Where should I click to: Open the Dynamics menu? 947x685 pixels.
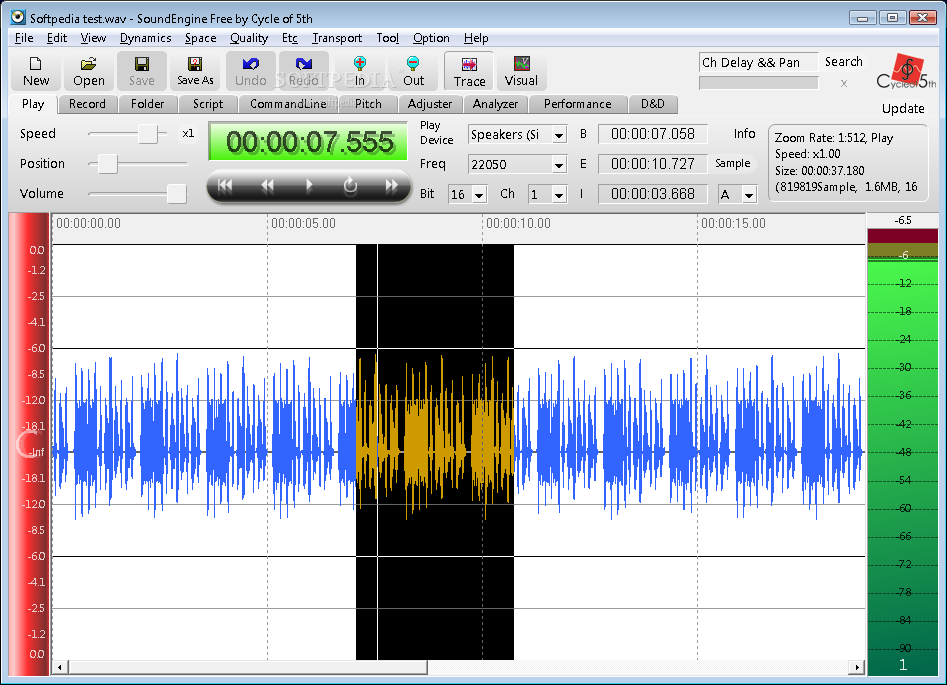point(146,38)
